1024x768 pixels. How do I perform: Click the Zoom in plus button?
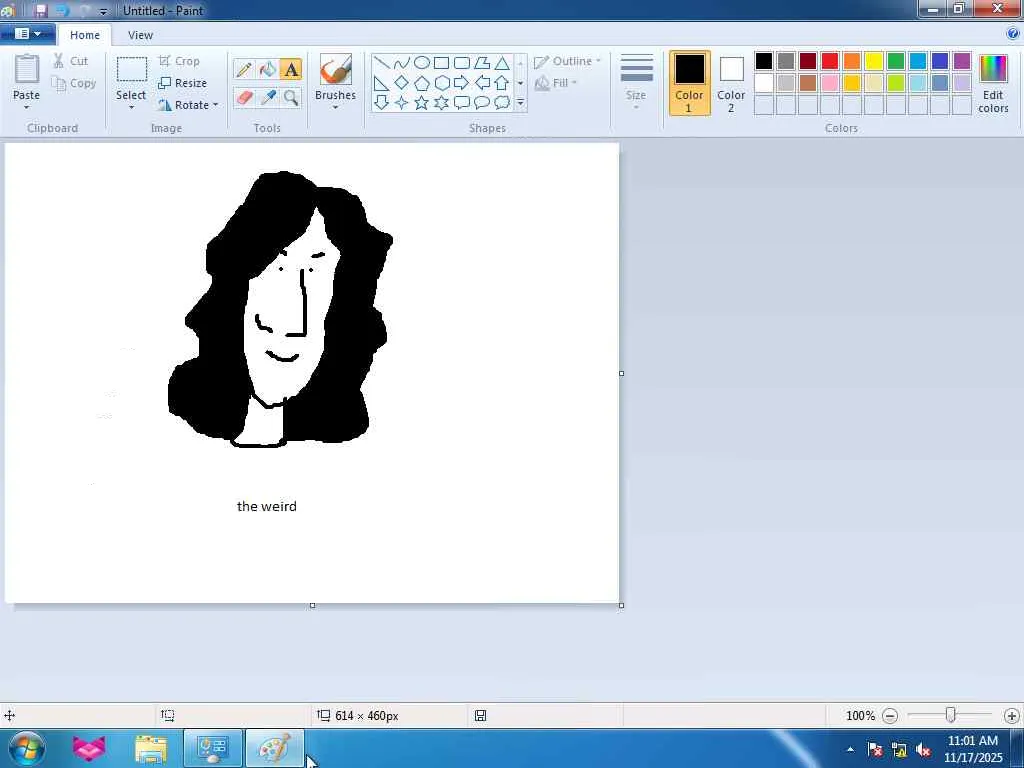(1011, 716)
